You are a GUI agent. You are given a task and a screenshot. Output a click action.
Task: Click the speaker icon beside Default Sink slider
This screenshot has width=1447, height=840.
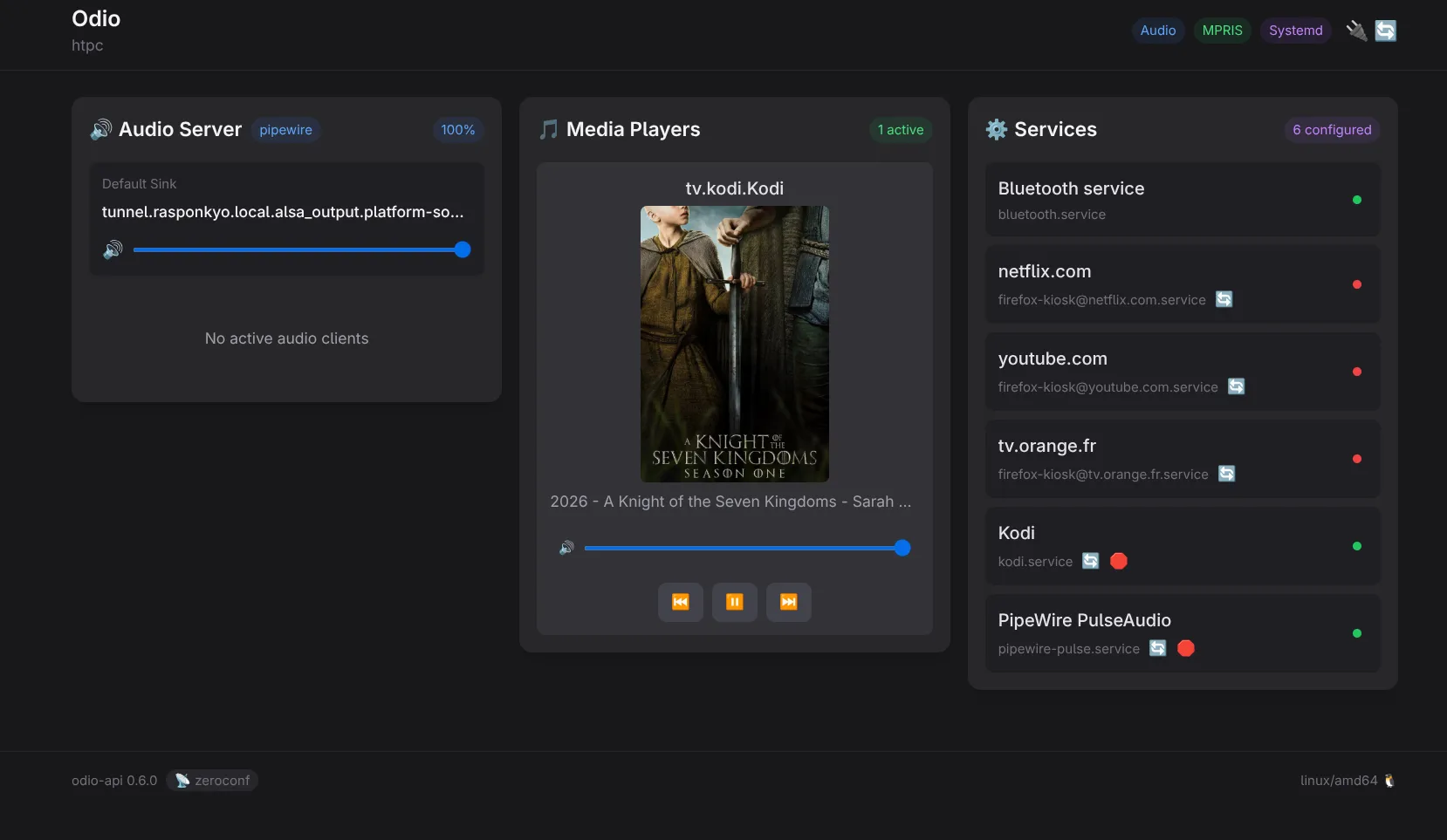click(x=113, y=249)
